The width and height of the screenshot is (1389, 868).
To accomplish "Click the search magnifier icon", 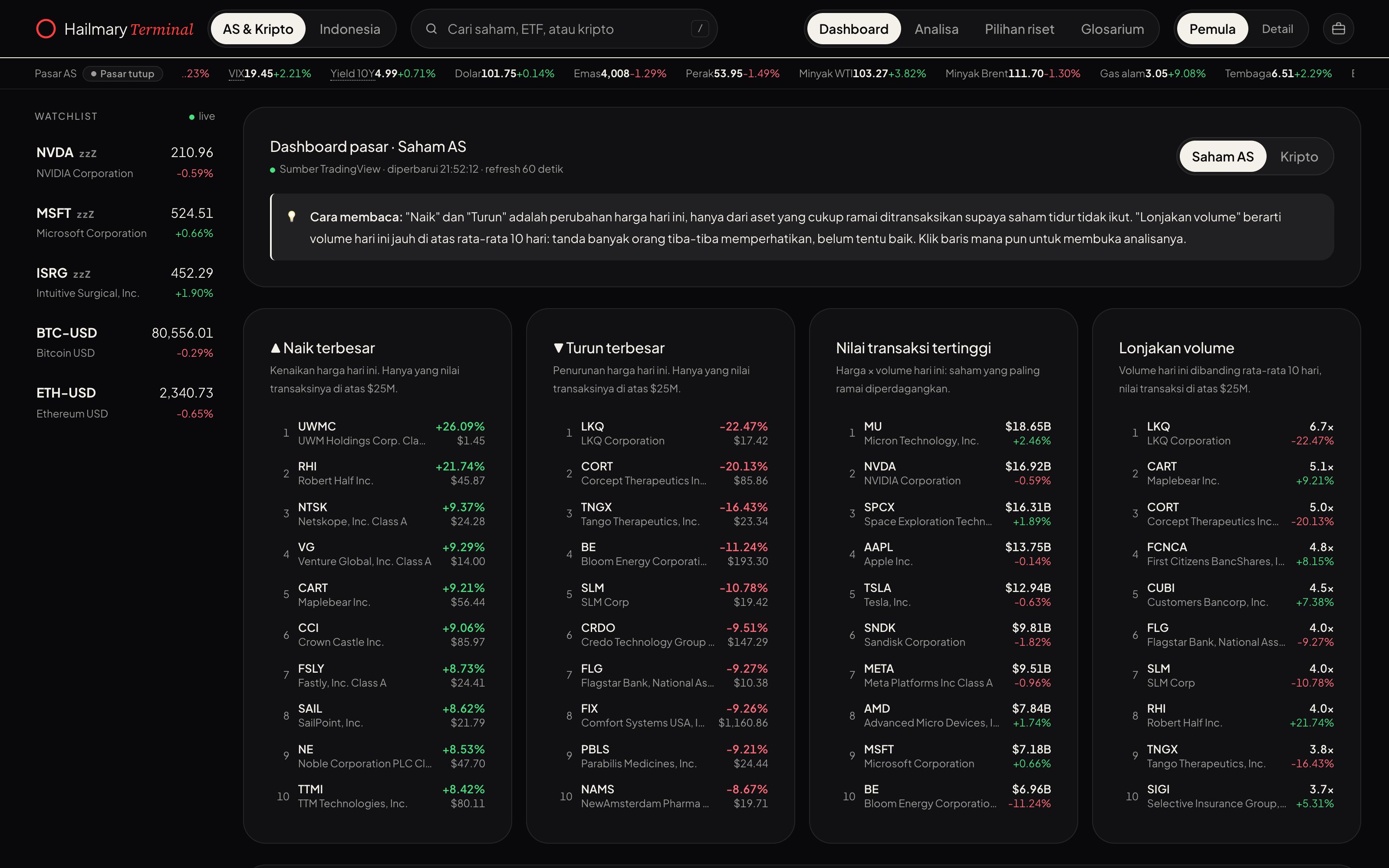I will click(431, 29).
